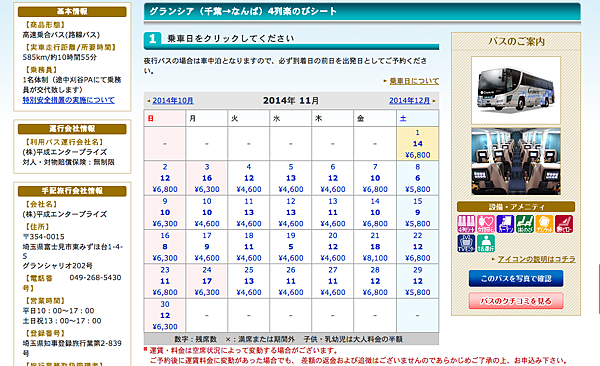
Task: Select November 24 date with 17 seats
Action: [207, 281]
